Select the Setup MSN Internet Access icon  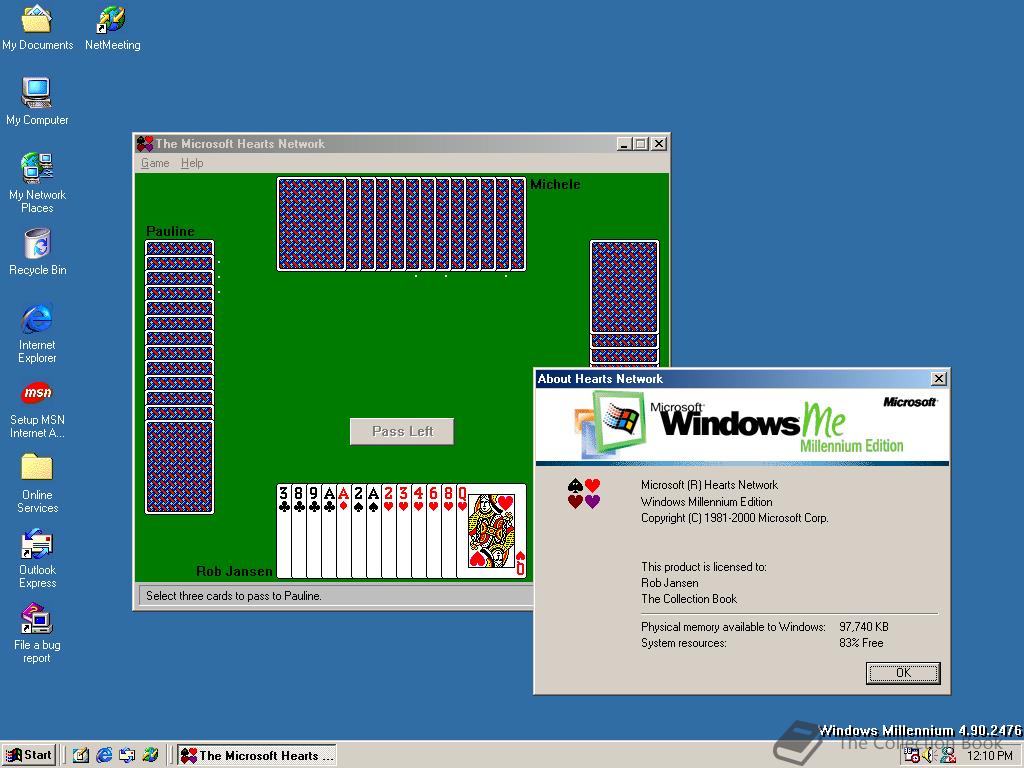[x=37, y=408]
